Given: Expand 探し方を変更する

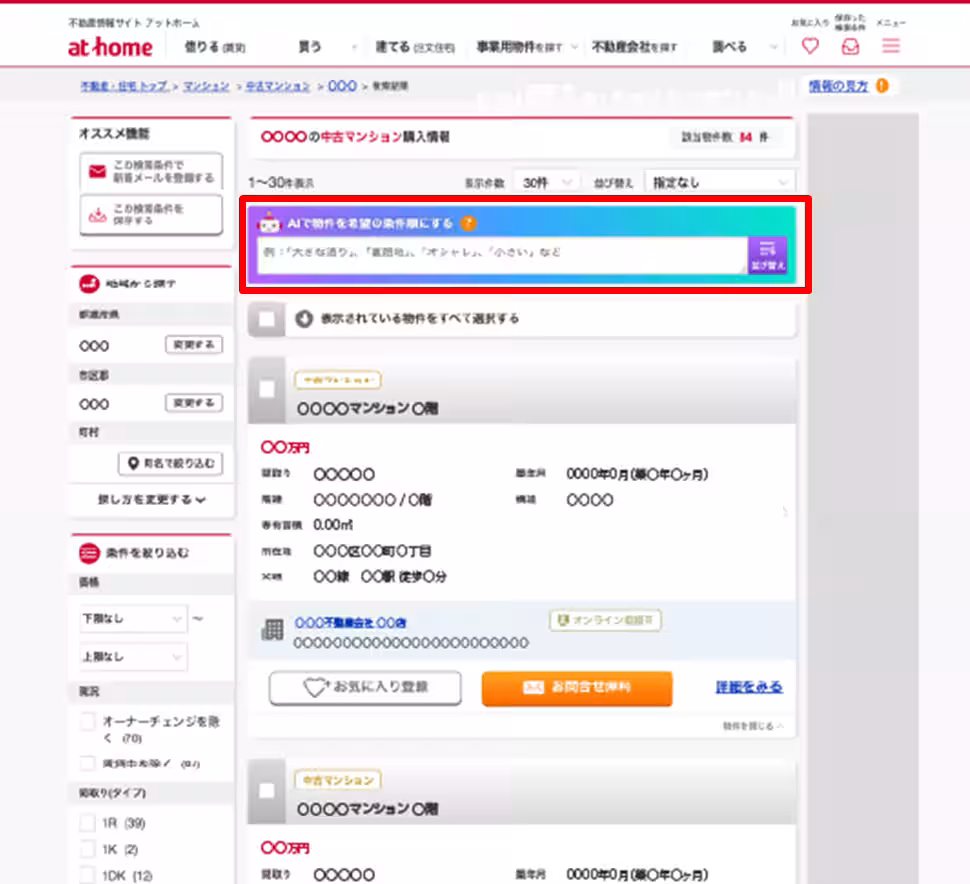Looking at the screenshot, I should (152, 500).
